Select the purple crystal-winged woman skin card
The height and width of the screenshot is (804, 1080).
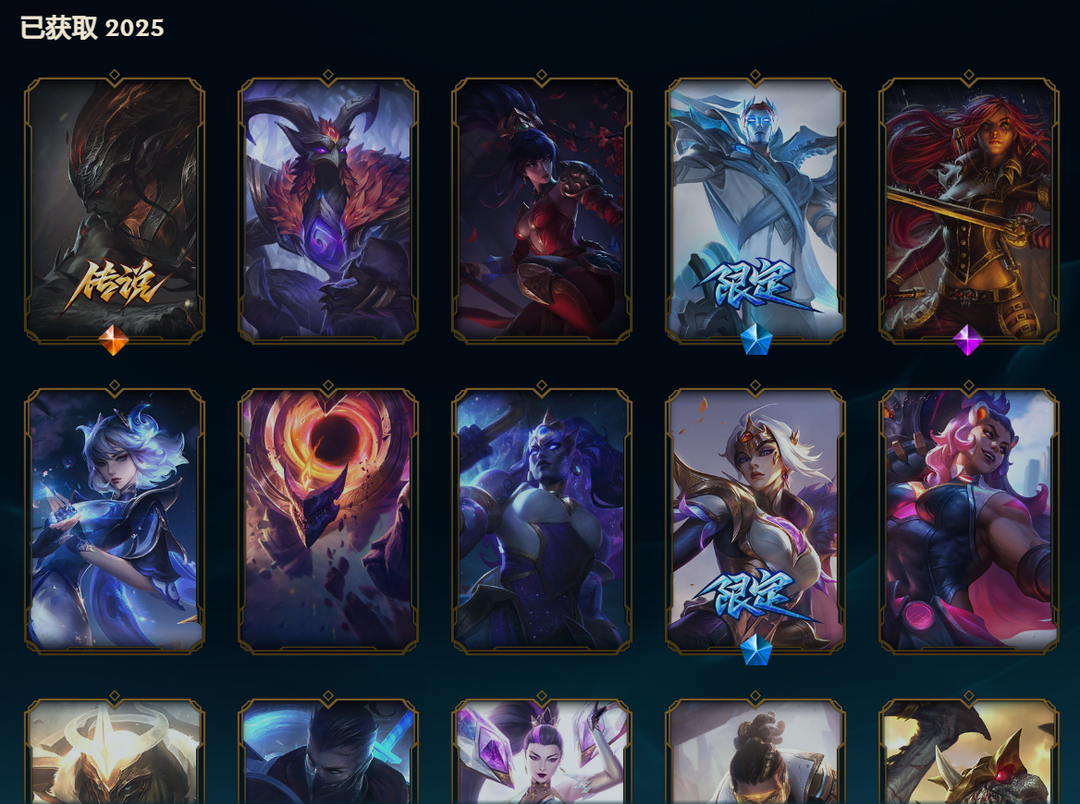pyautogui.click(x=541, y=752)
